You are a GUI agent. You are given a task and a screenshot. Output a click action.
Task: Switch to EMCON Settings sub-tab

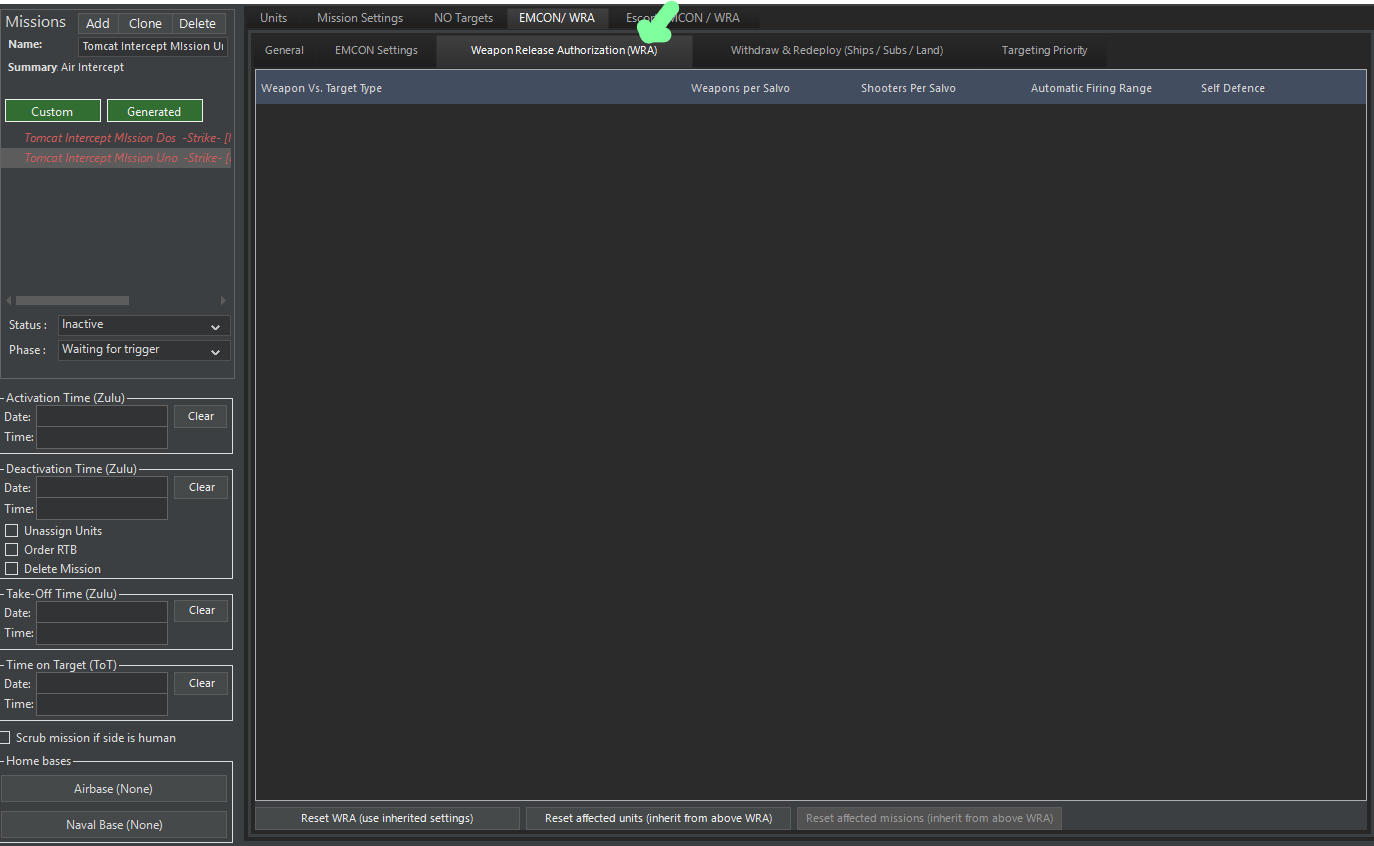[x=377, y=50]
